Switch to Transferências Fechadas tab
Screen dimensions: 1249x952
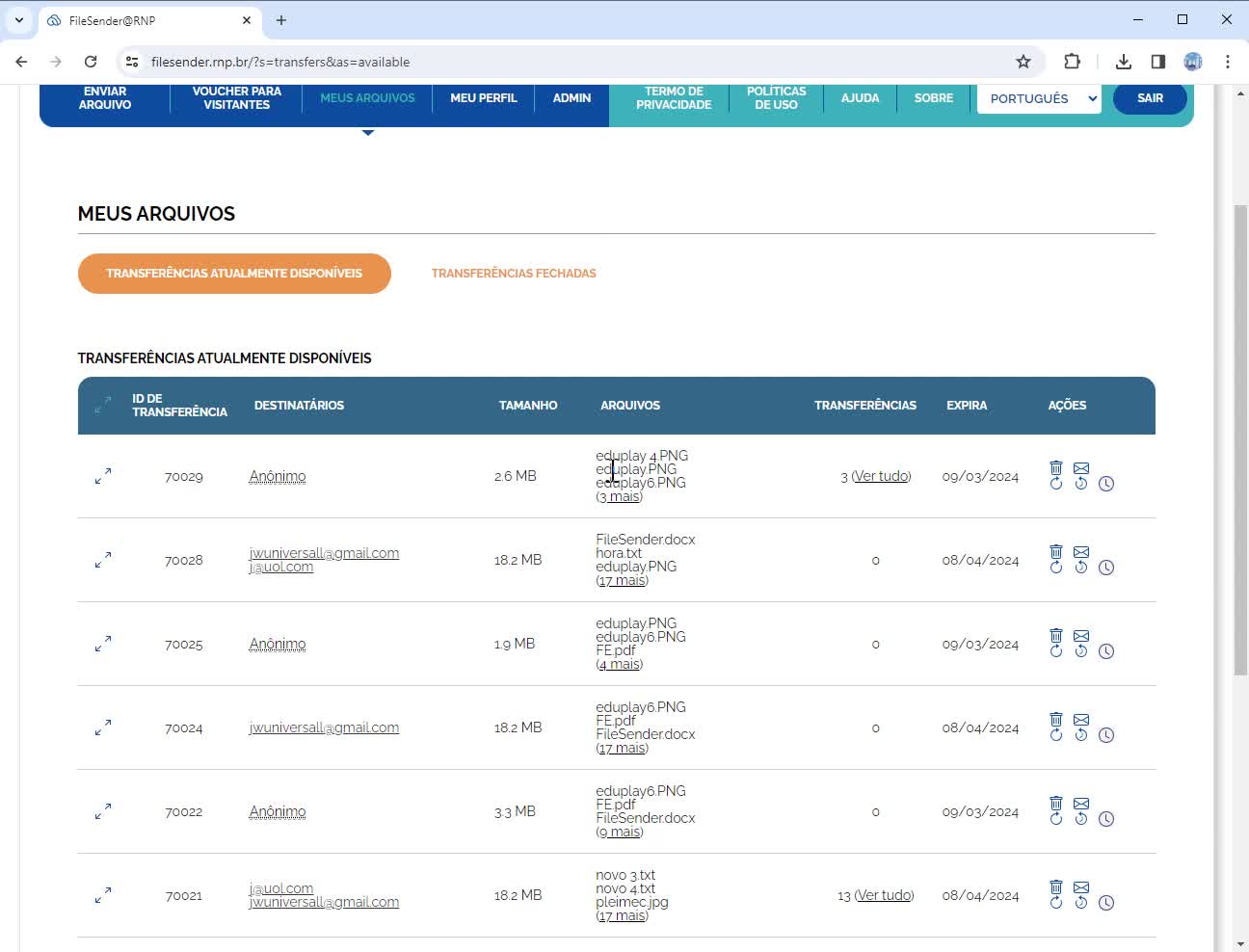[514, 274]
